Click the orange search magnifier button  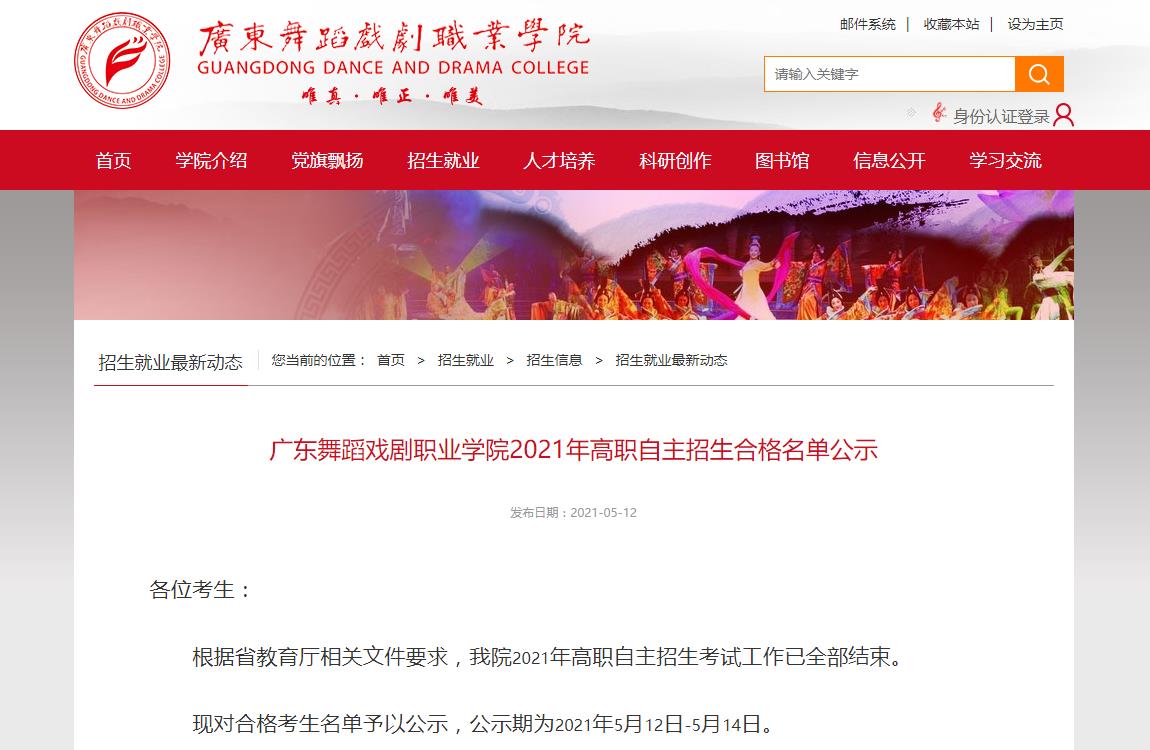click(x=1039, y=74)
